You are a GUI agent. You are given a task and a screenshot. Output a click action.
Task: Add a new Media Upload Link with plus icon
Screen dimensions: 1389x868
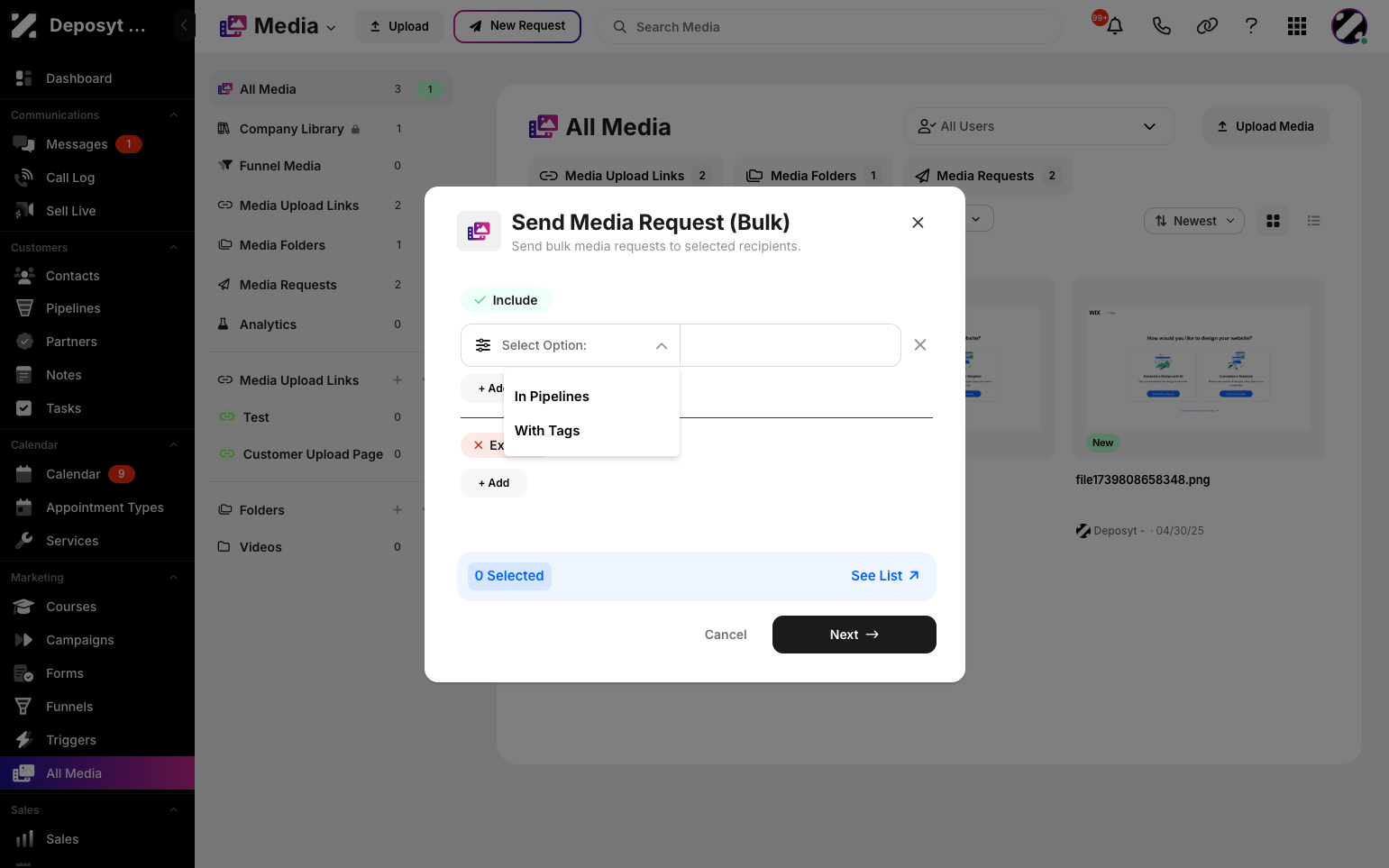tap(398, 380)
